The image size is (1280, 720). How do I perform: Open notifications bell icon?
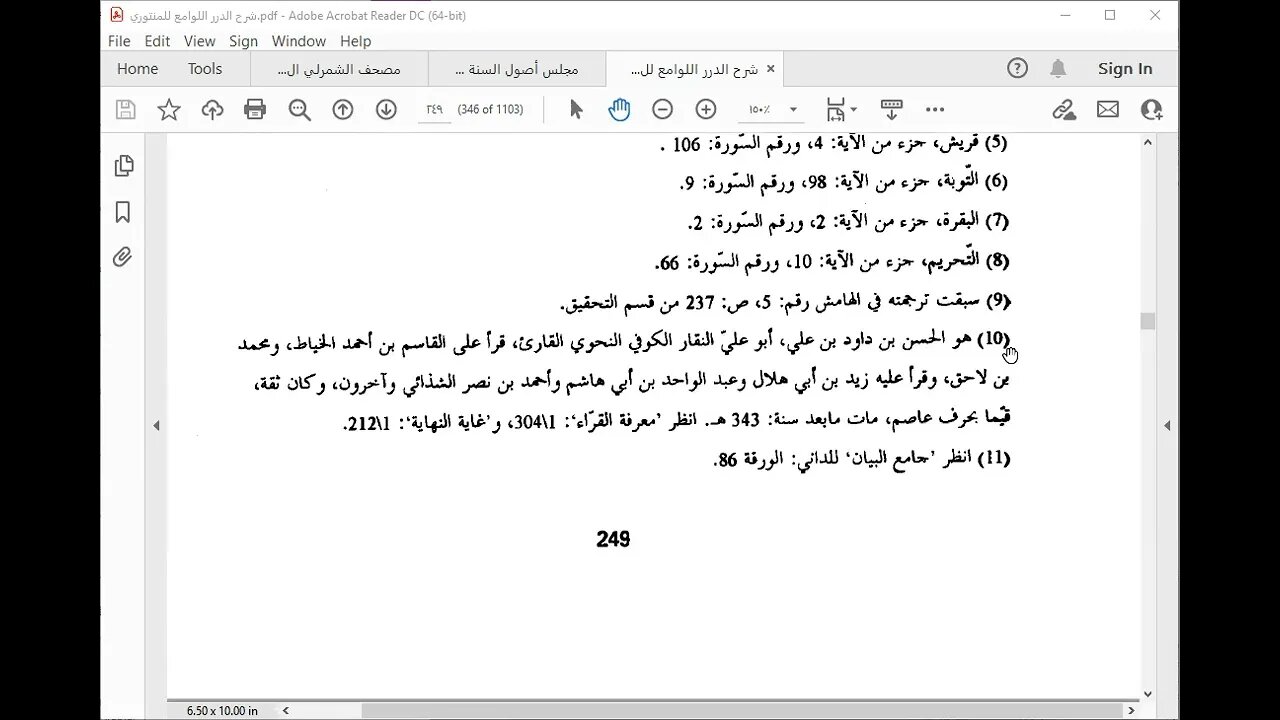[1058, 69]
